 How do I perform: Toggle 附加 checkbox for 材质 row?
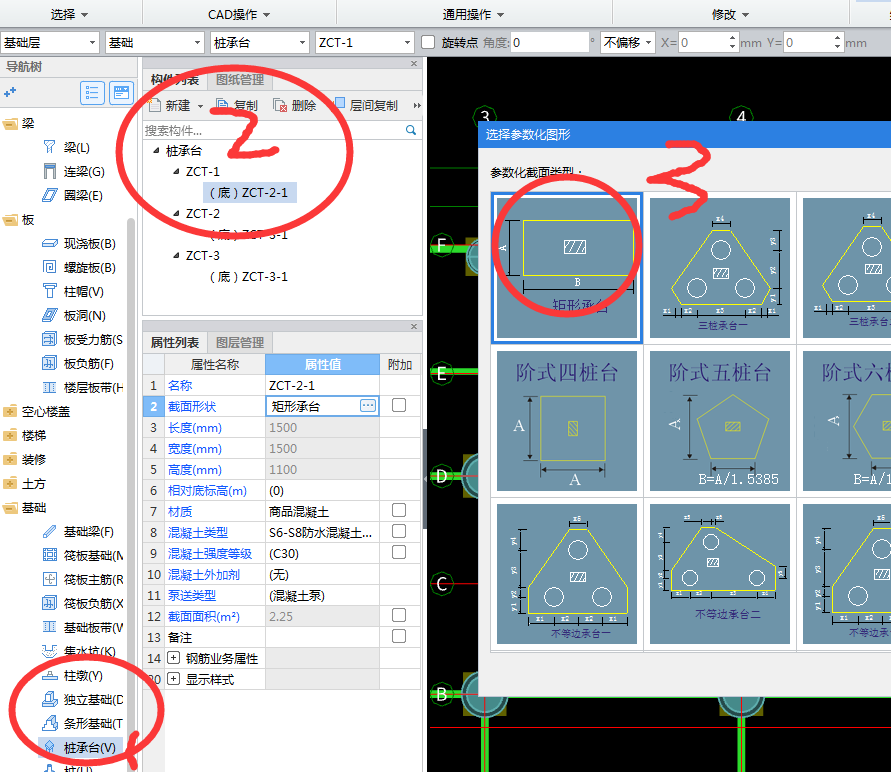pos(399,510)
